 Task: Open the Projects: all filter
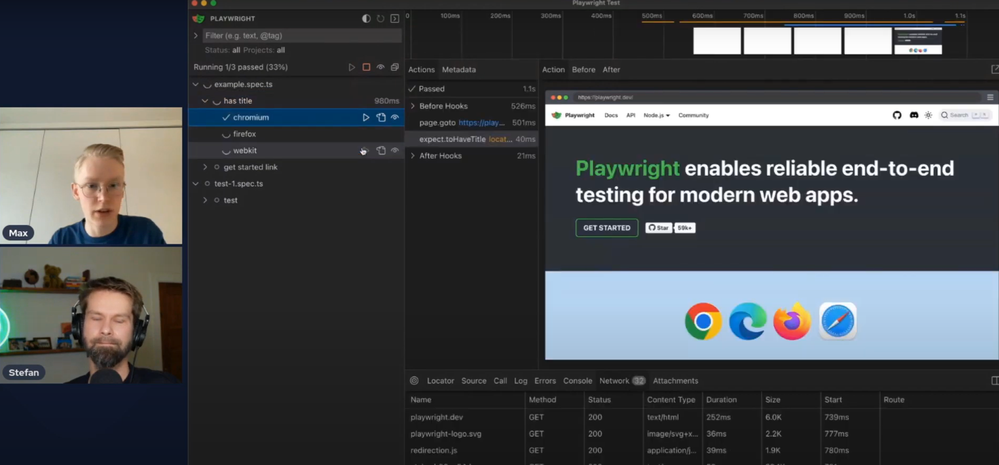(x=264, y=50)
